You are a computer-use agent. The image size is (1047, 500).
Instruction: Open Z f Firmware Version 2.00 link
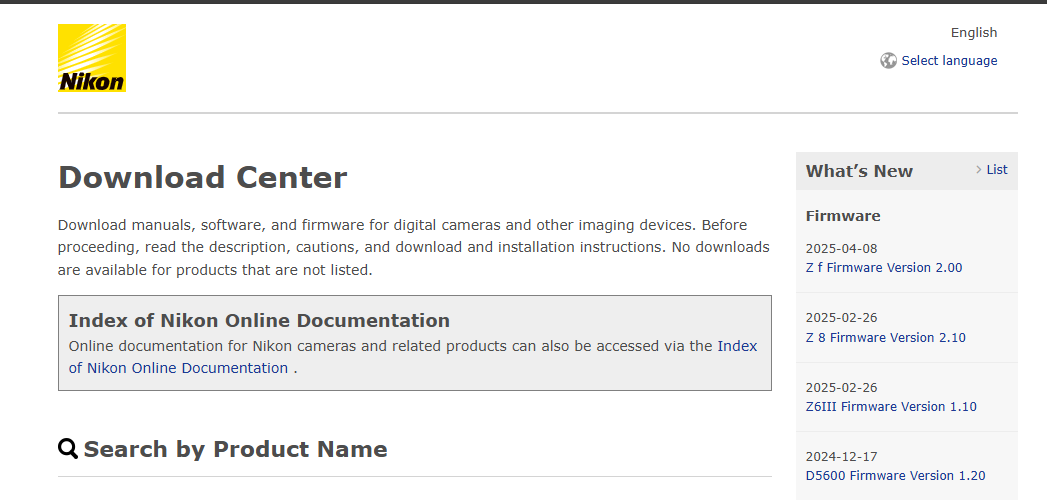(883, 268)
